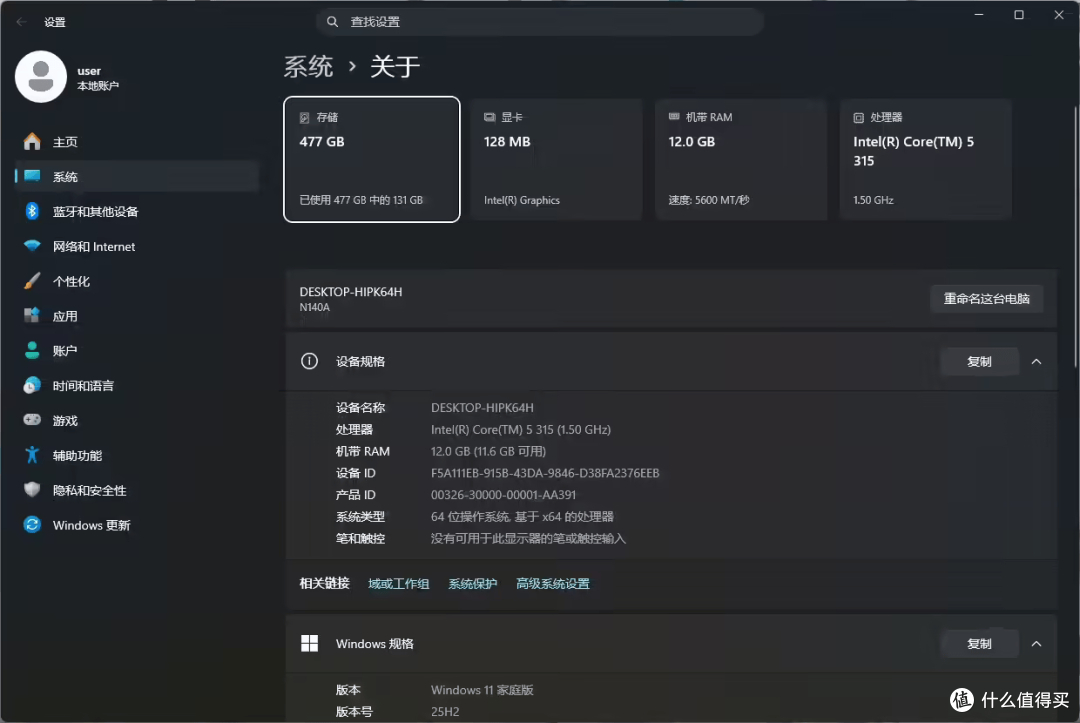
Task: Open 游戏 settings page
Action: coord(136,420)
